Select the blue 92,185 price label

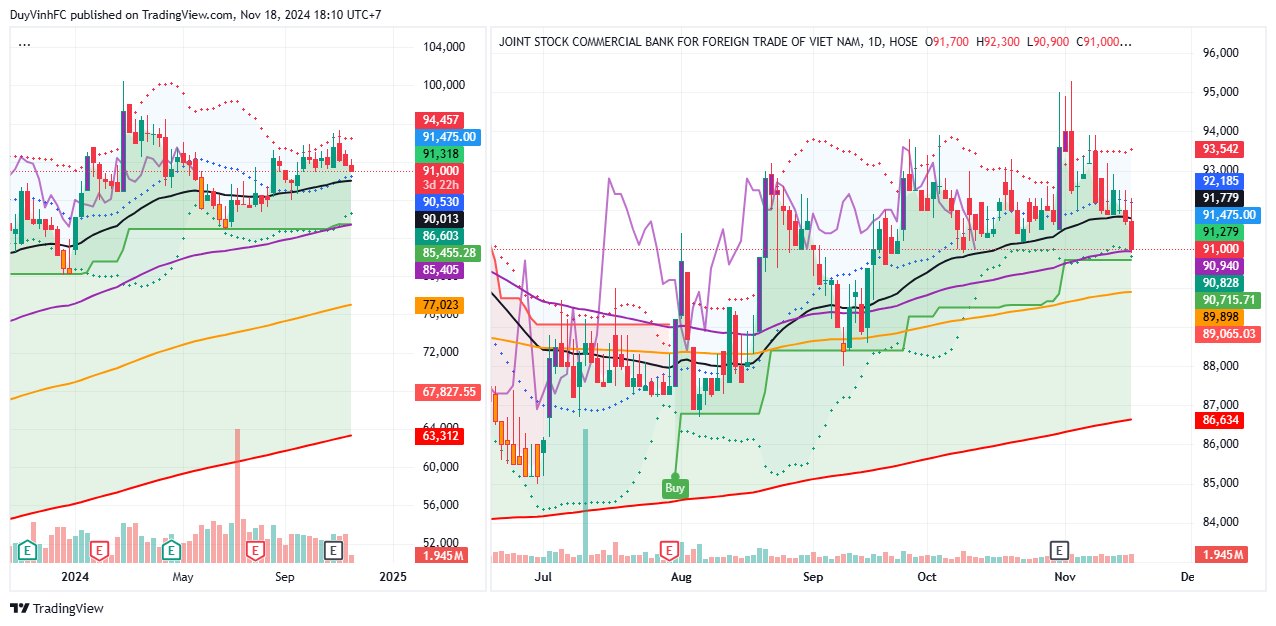[x=1221, y=181]
